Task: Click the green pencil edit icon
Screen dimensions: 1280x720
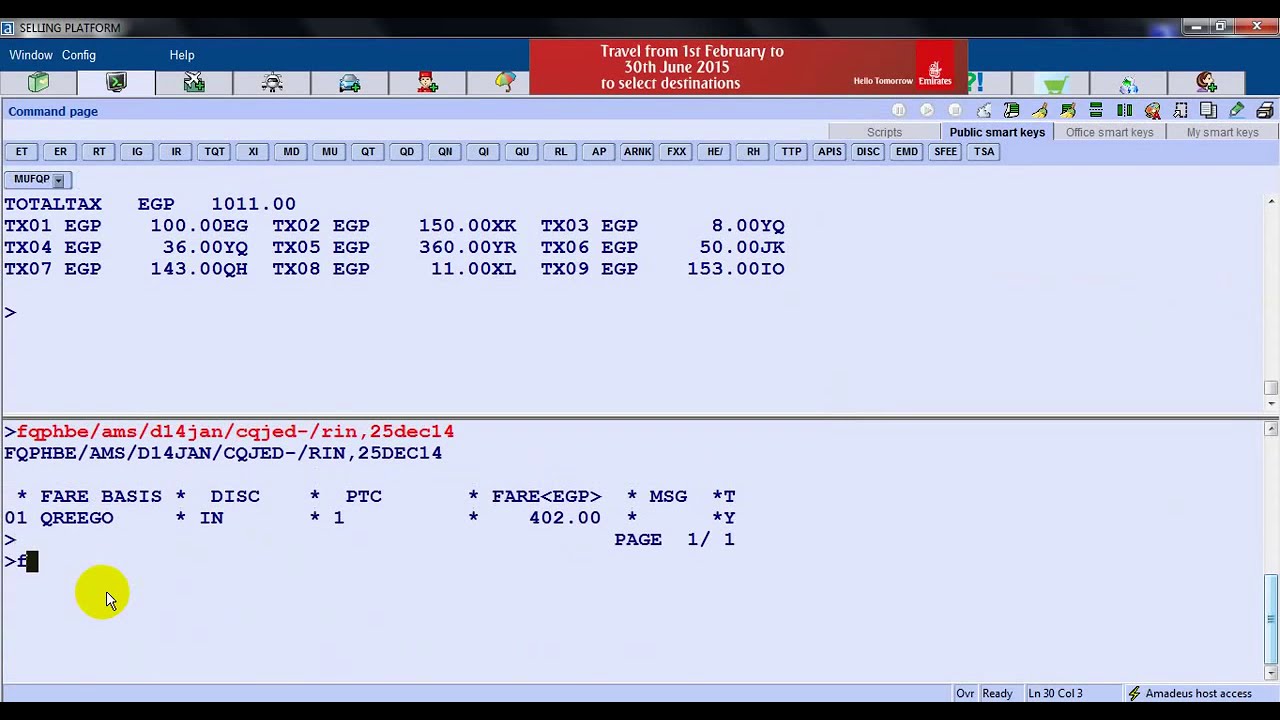Action: (1237, 111)
